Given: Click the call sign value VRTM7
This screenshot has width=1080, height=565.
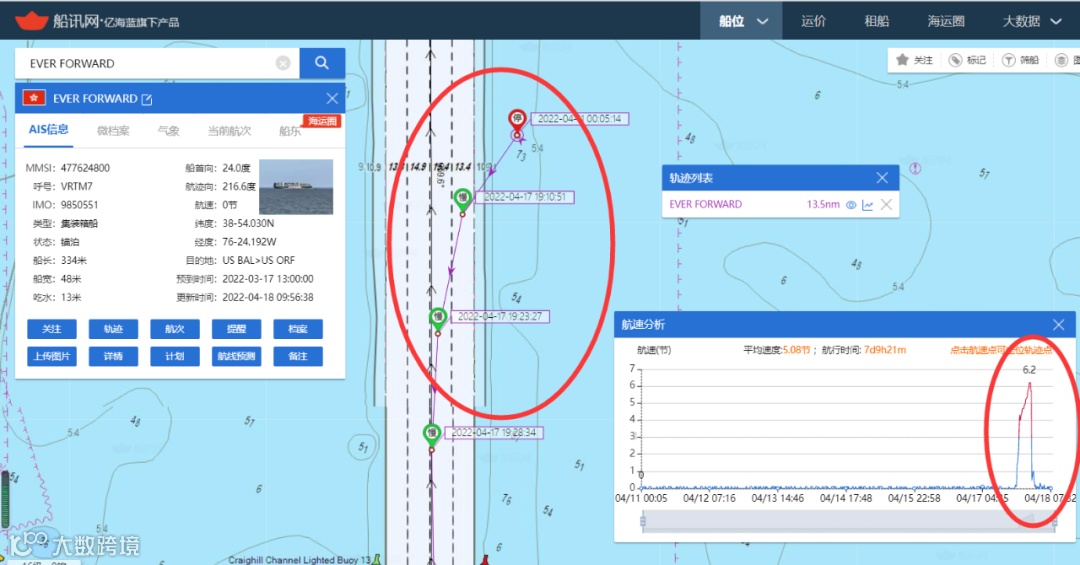Looking at the screenshot, I should pos(76,187).
